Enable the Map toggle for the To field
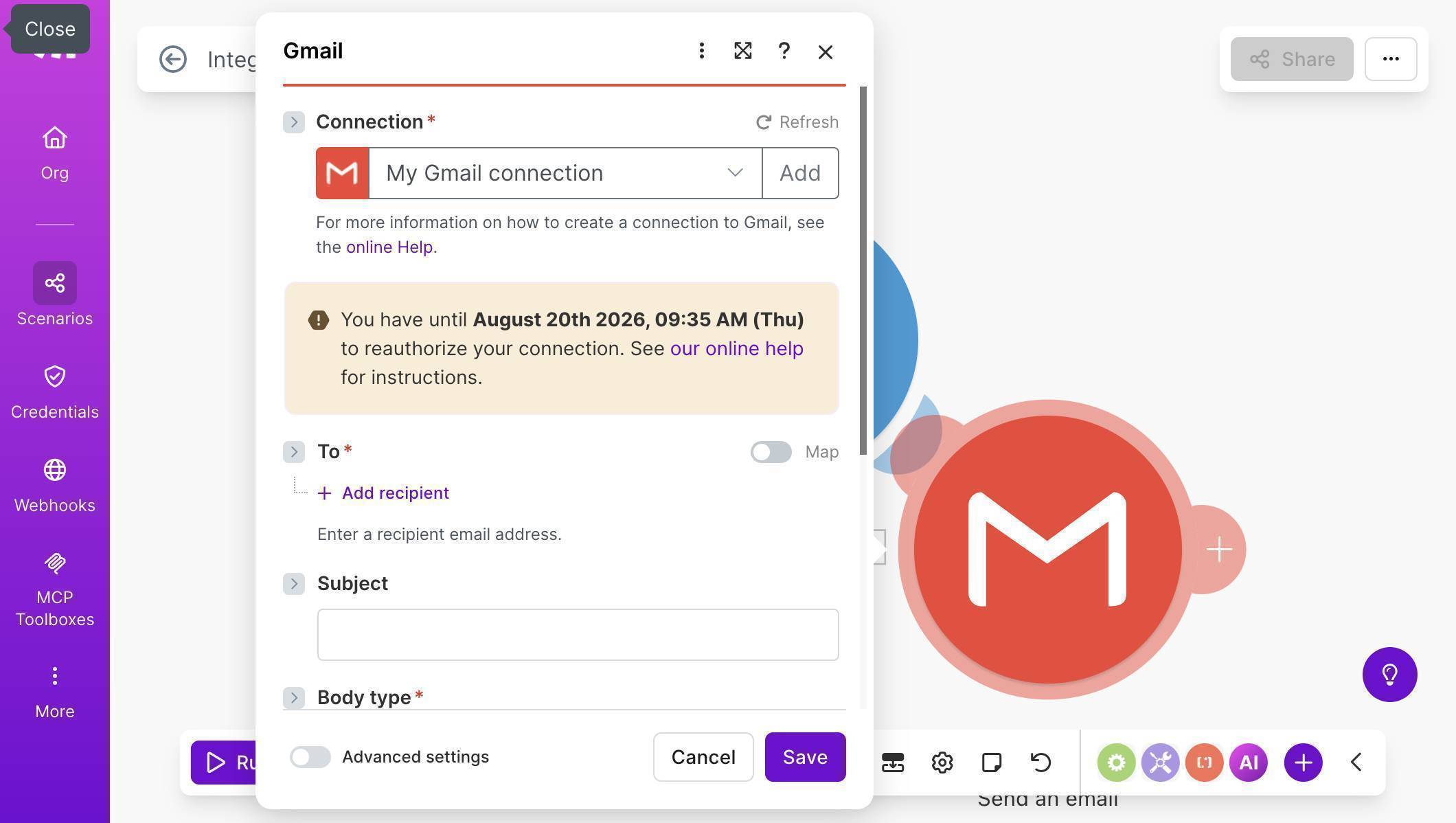Screen dimensions: 1456x823 point(770,452)
